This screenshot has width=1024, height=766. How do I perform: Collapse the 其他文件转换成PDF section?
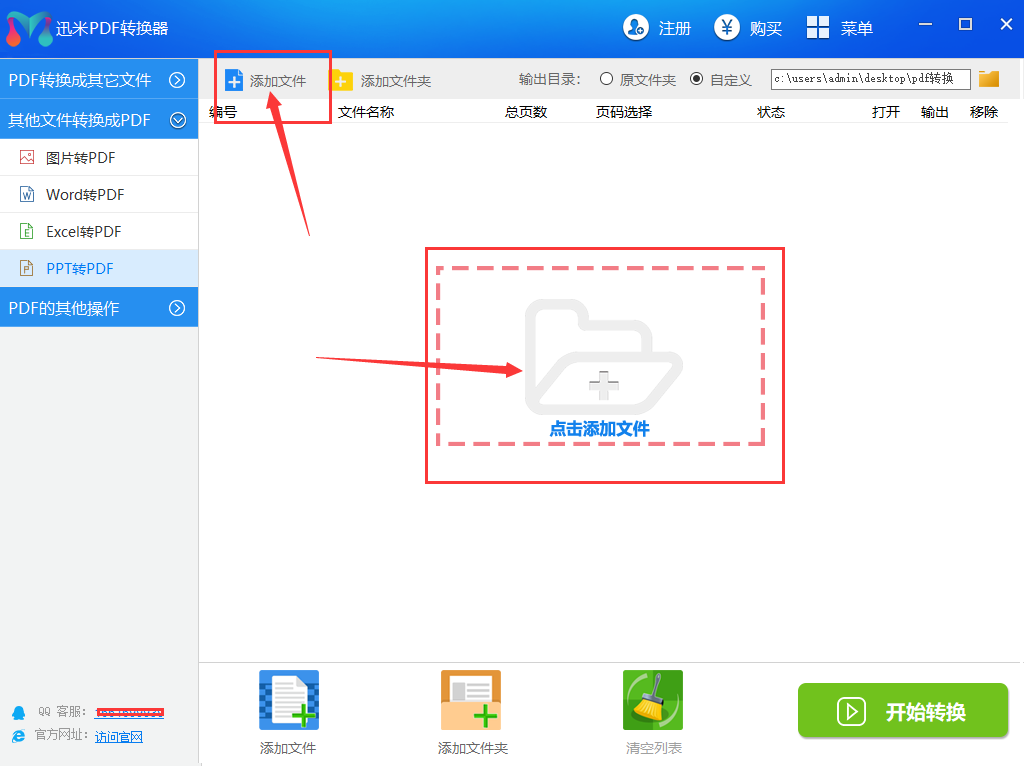(177, 120)
